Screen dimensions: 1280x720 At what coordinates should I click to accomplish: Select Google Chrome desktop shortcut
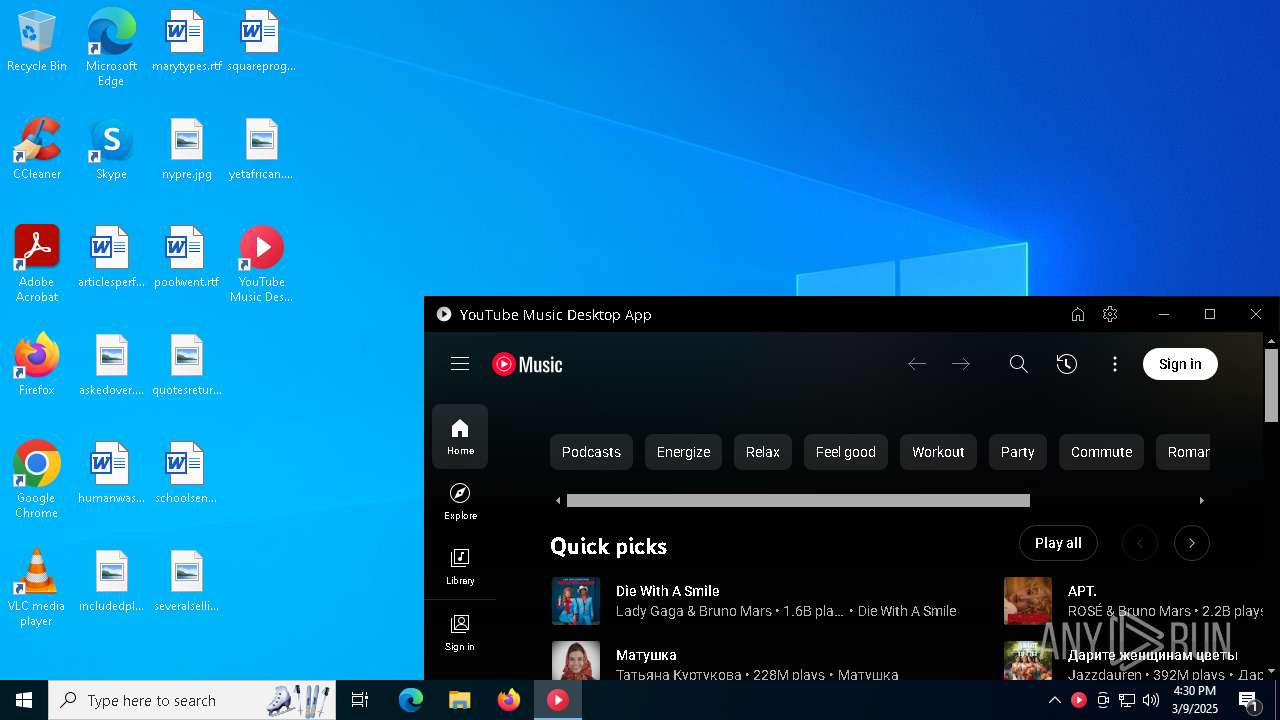37,480
